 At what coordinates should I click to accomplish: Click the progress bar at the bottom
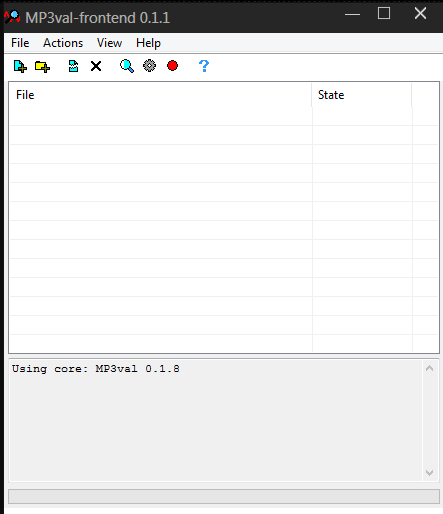(x=224, y=496)
